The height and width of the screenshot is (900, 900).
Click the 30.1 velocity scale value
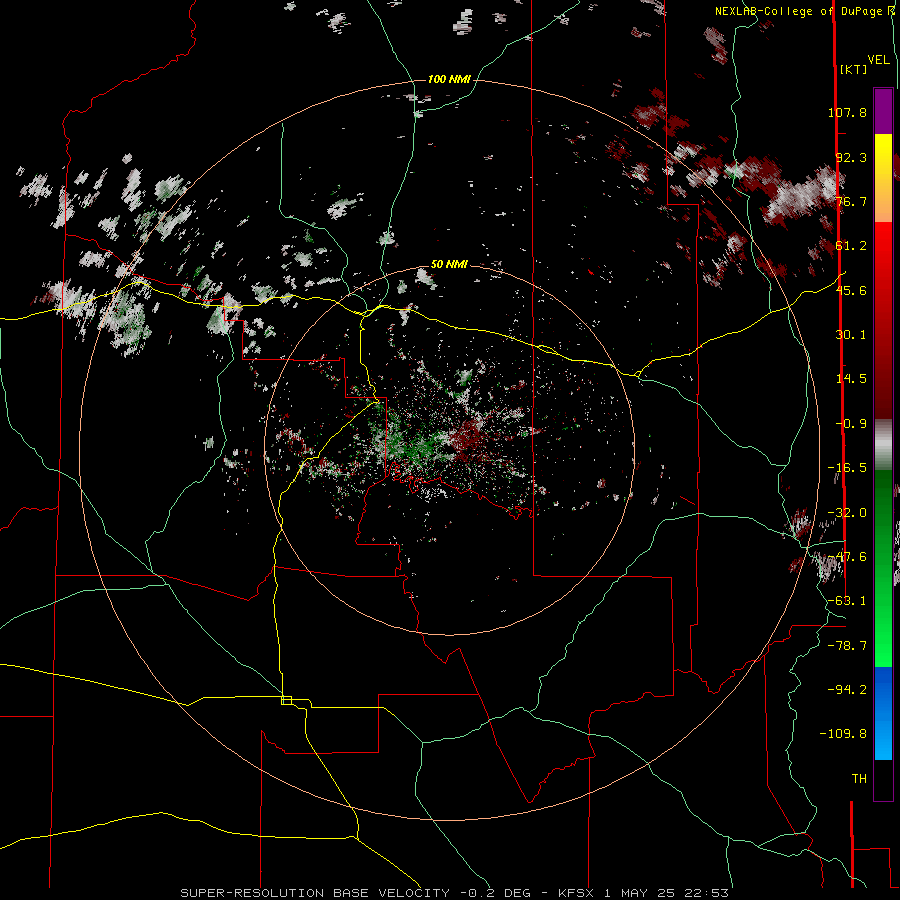(x=851, y=335)
